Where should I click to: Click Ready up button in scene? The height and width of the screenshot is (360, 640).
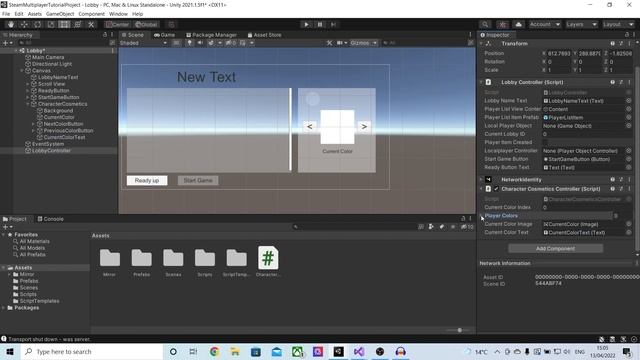coord(147,180)
